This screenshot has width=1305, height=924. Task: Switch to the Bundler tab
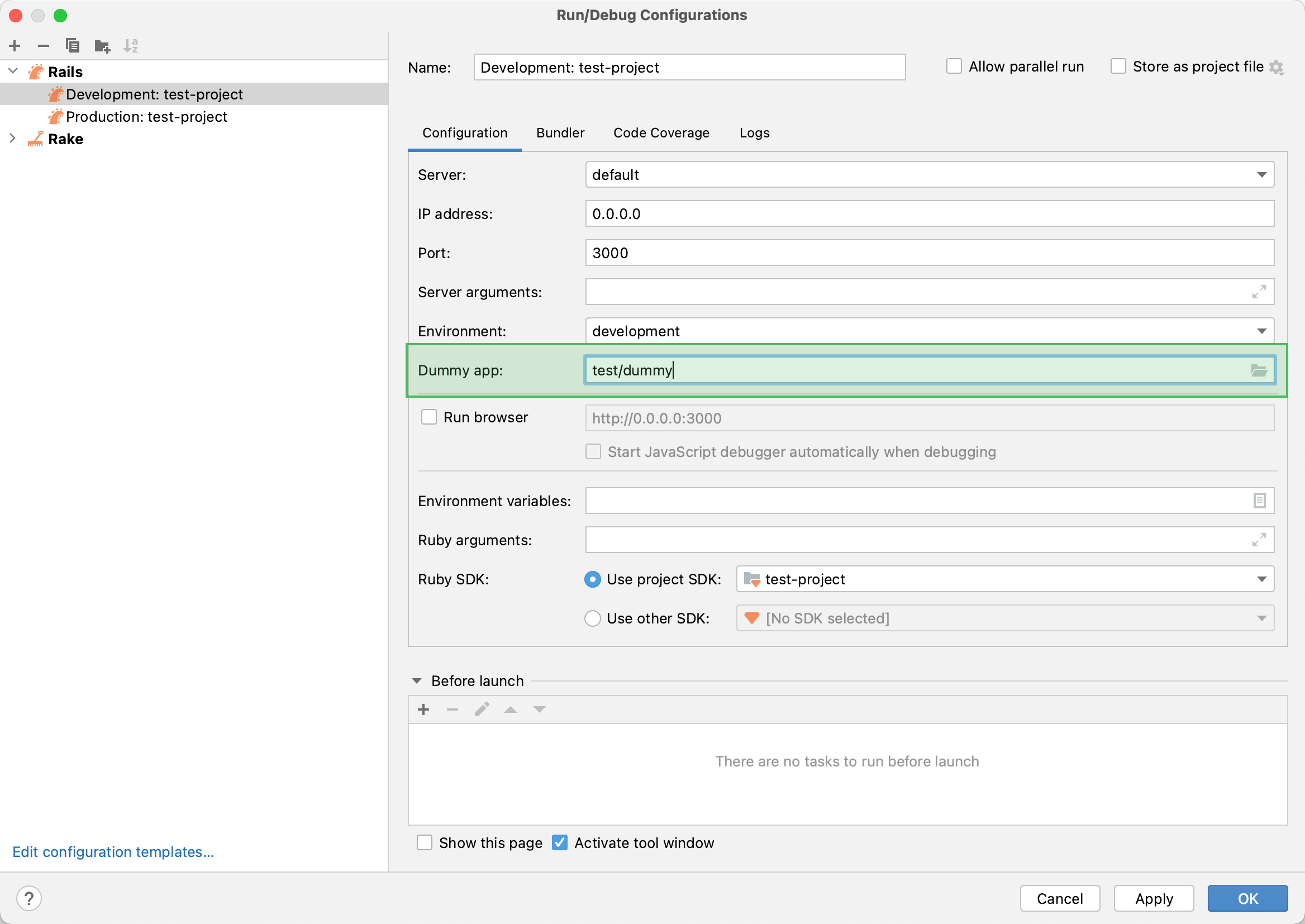pos(560,132)
